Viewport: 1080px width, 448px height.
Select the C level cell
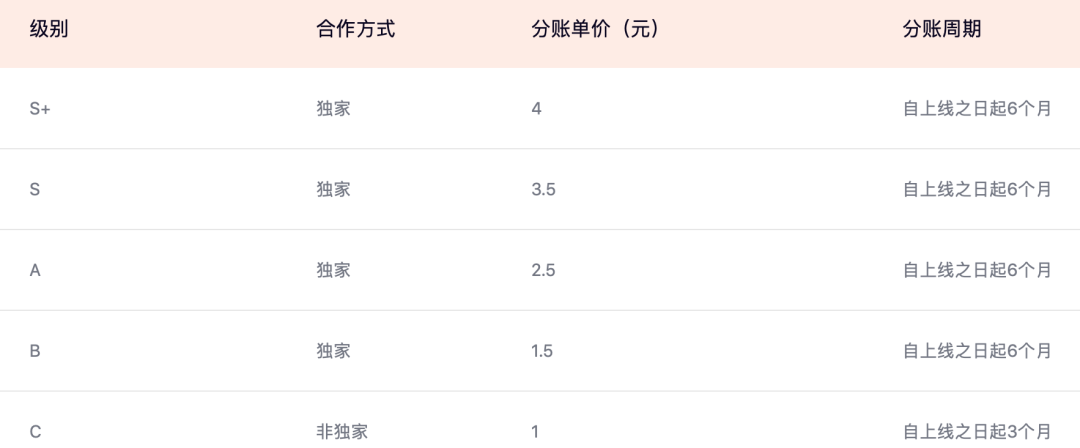(35, 432)
